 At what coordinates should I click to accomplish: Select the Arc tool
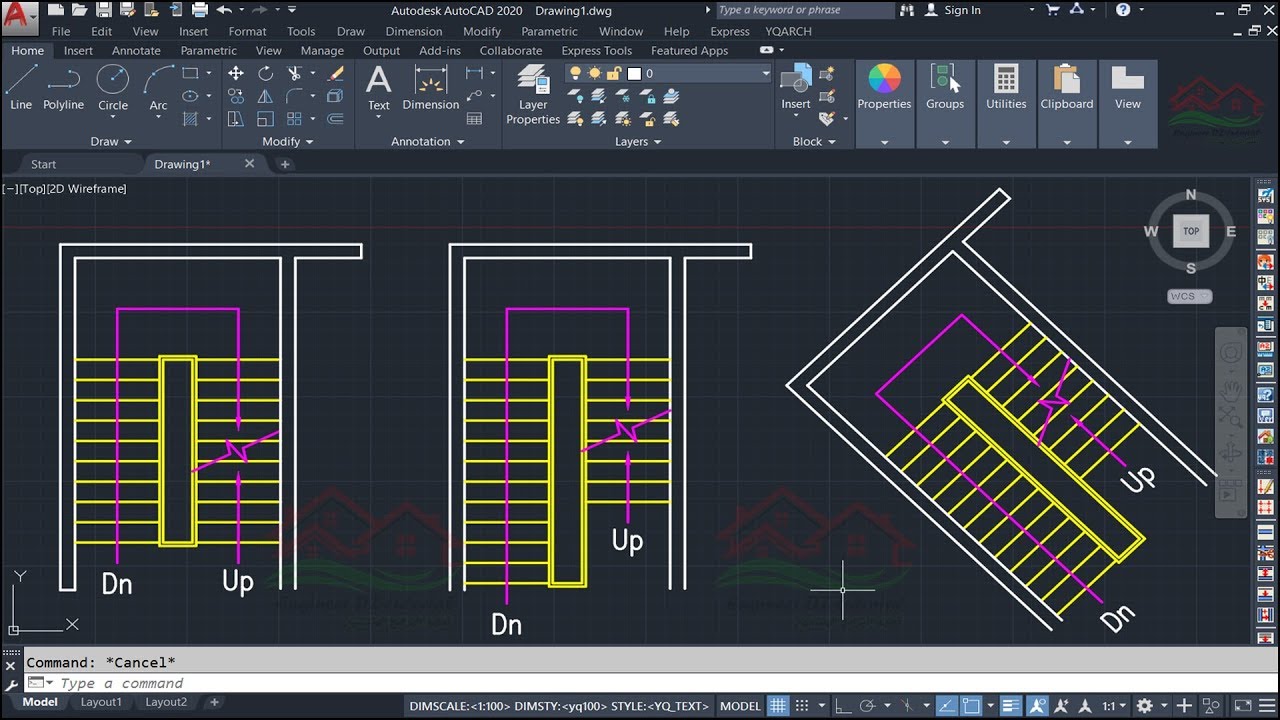click(158, 86)
